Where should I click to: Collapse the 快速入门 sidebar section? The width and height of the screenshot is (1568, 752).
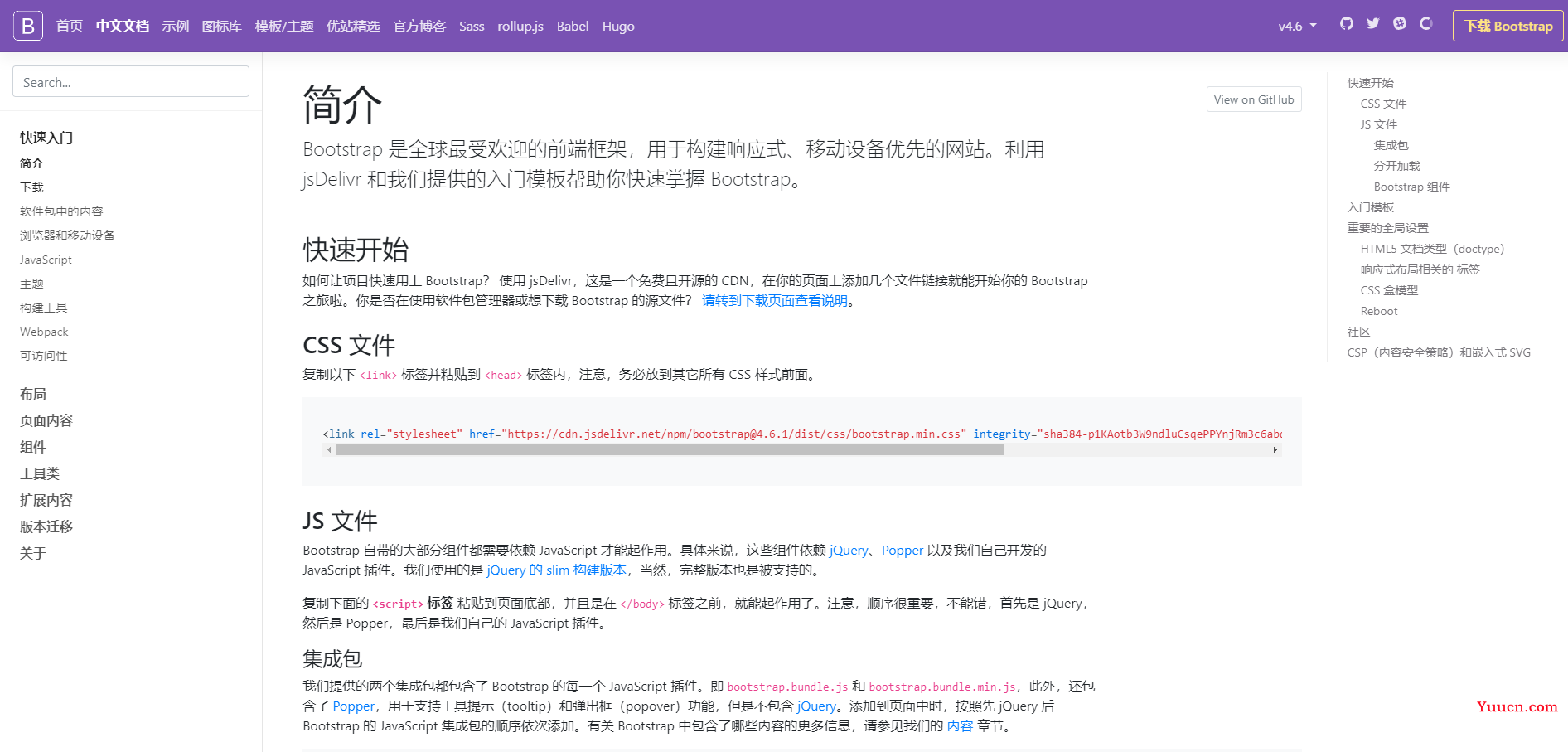pyautogui.click(x=46, y=138)
